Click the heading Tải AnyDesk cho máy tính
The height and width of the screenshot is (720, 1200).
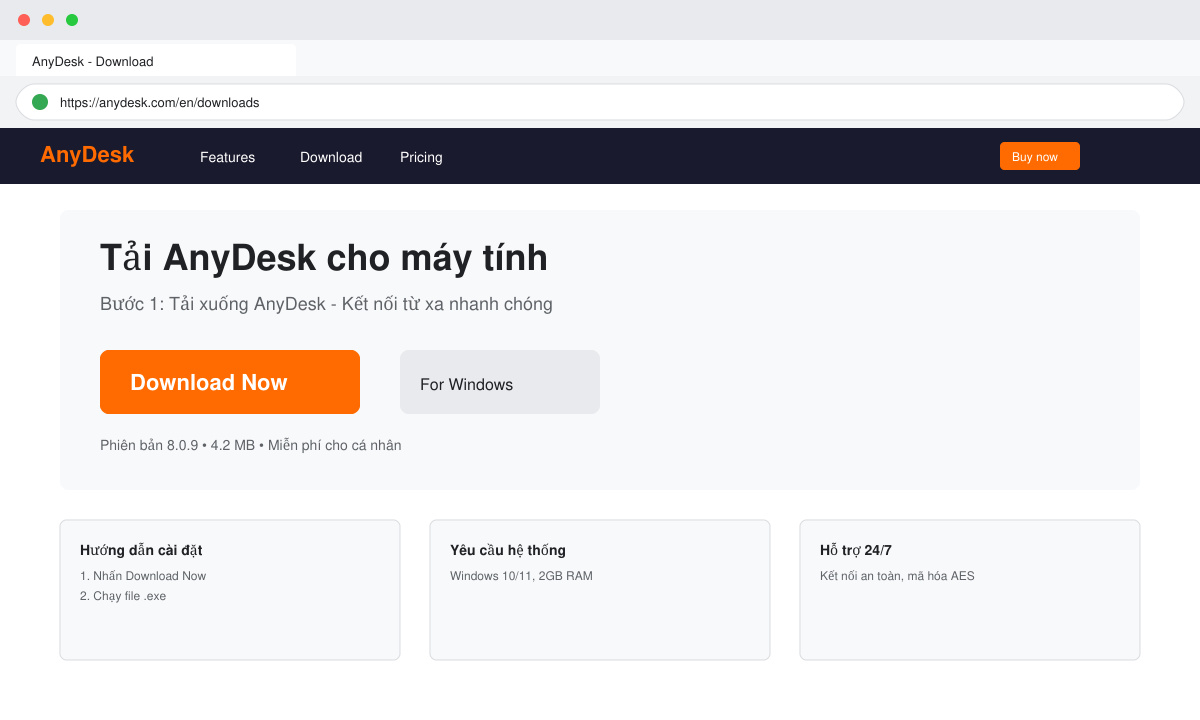(x=324, y=258)
